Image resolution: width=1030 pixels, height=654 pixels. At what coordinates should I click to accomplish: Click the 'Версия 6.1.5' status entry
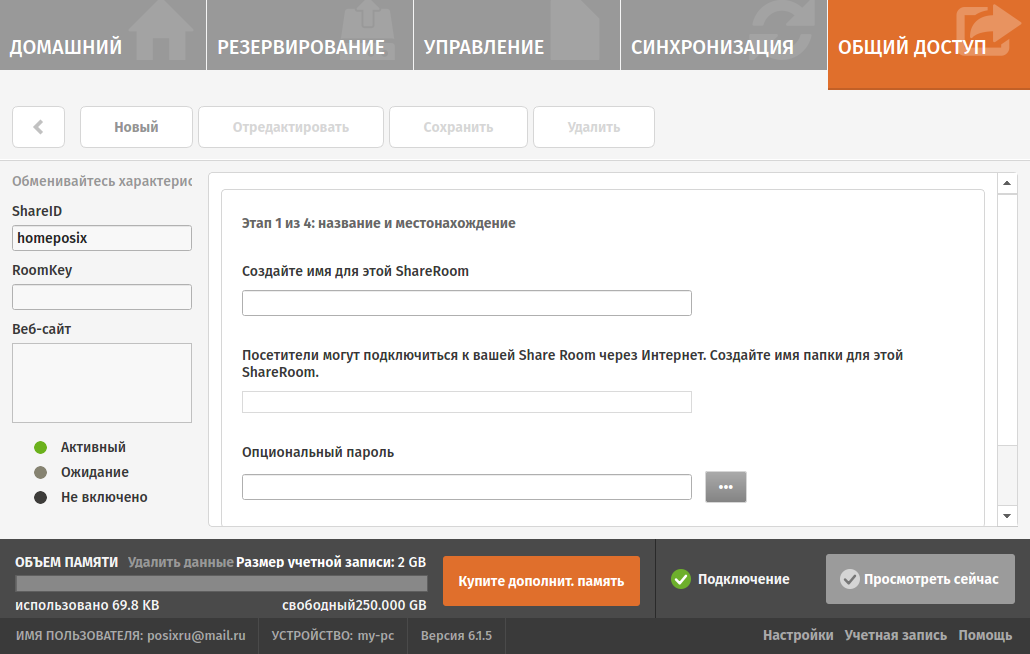(457, 636)
